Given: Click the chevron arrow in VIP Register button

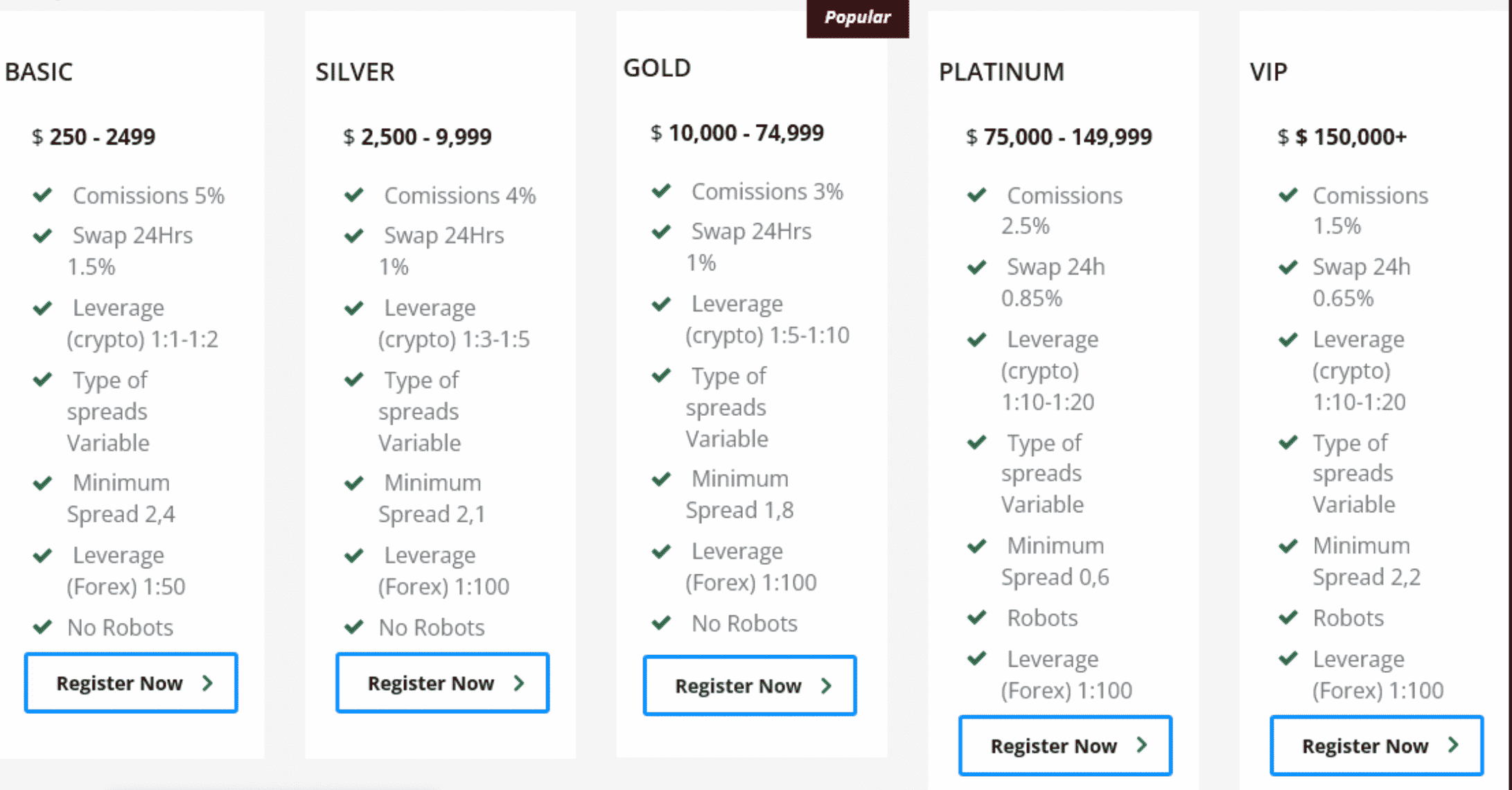Looking at the screenshot, I should click(x=1454, y=745).
